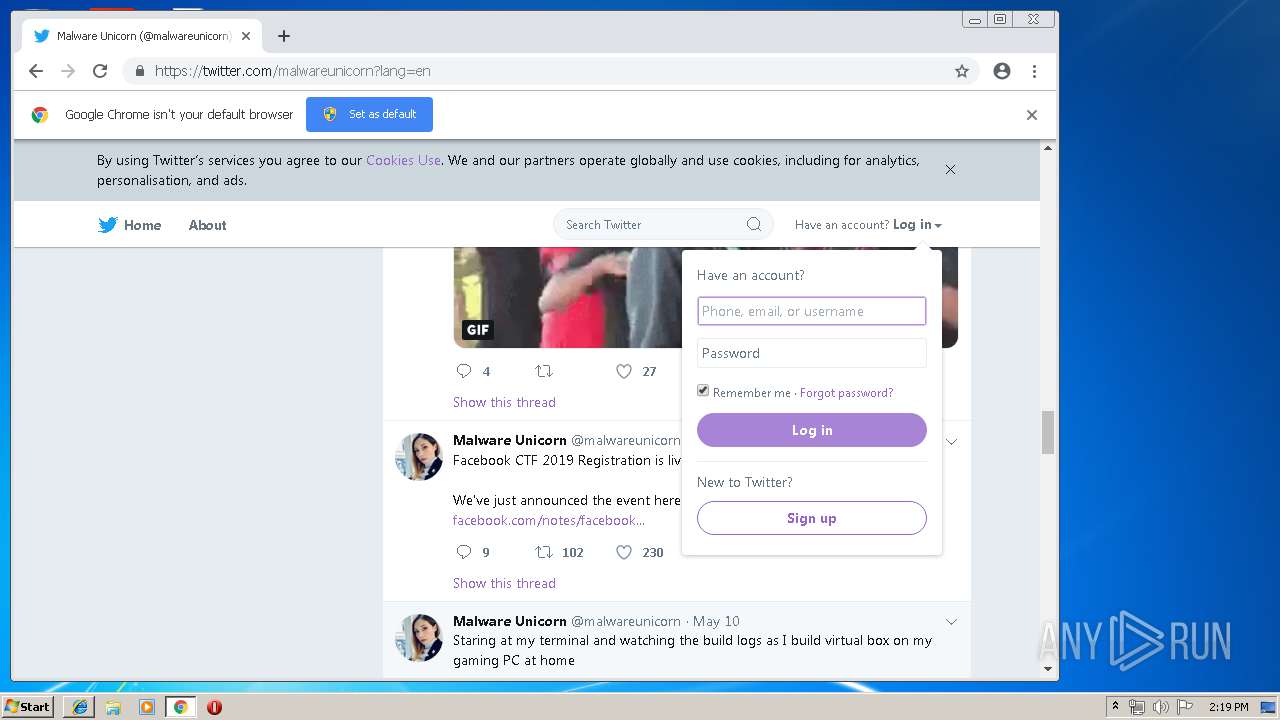Open the Opera taskbar icon
1280x720 pixels.
(214, 707)
